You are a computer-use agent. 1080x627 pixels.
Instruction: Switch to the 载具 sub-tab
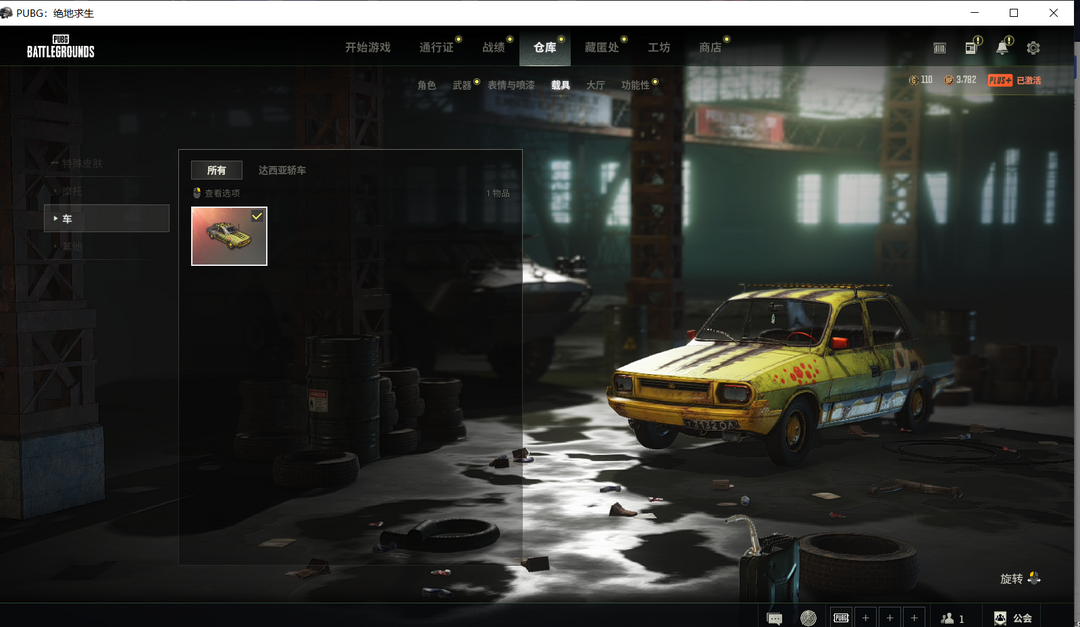point(561,85)
